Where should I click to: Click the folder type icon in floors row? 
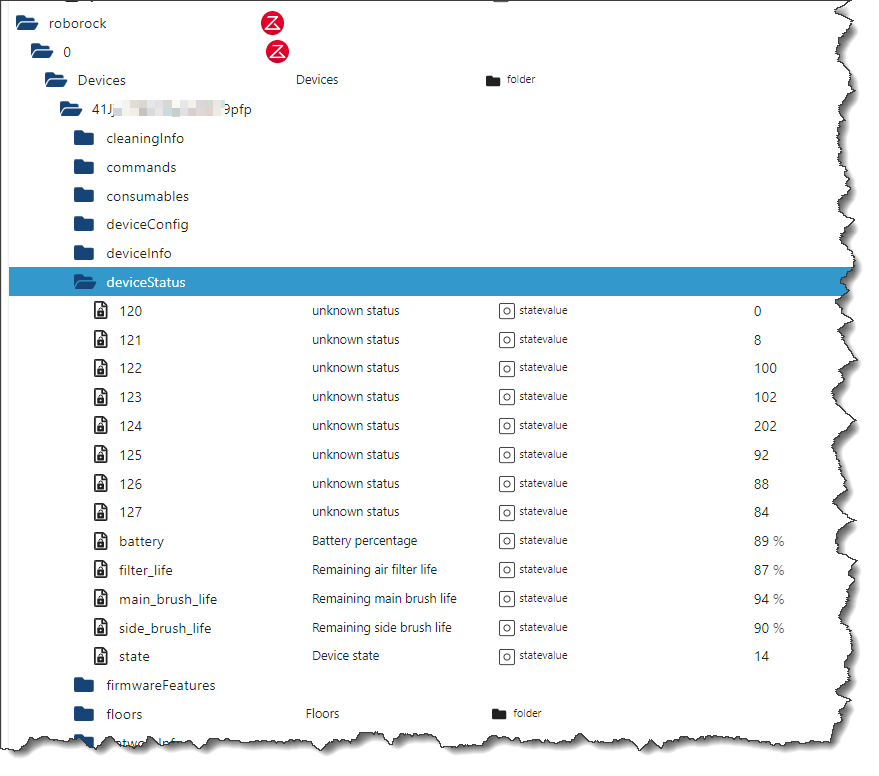[498, 714]
